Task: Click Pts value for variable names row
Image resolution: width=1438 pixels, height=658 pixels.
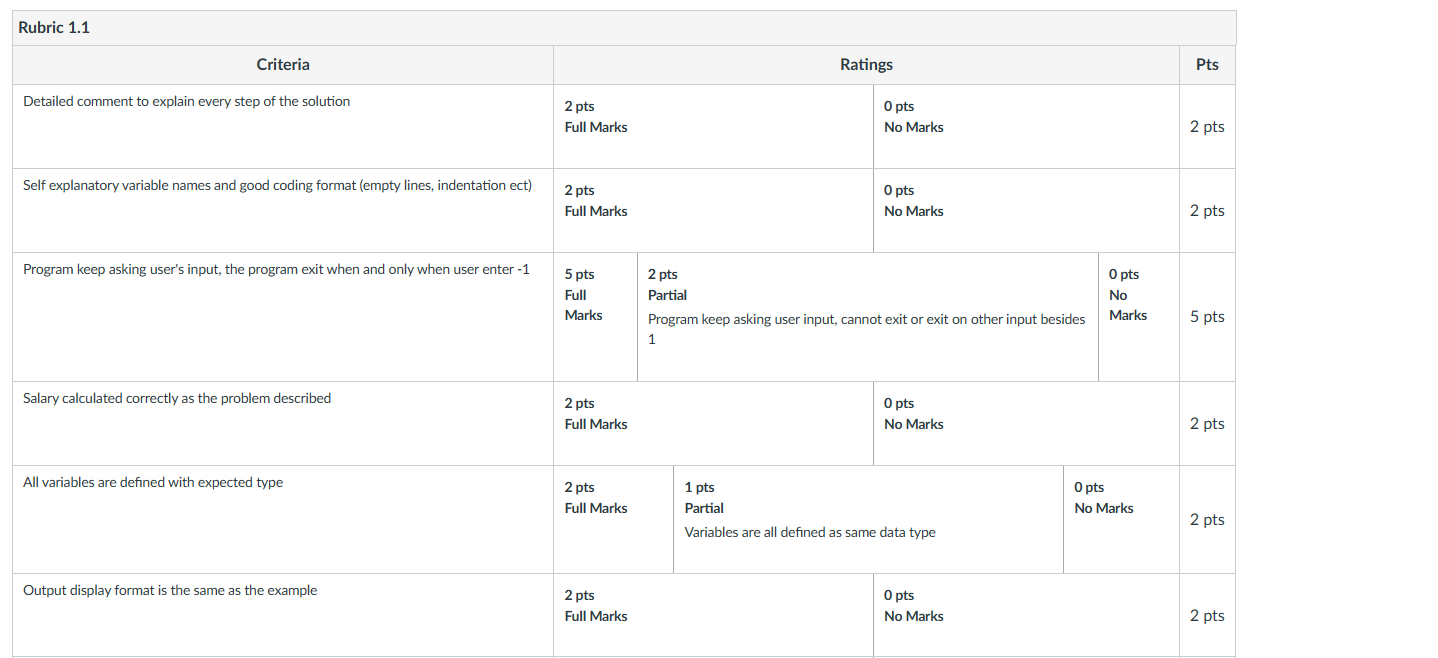Action: [1207, 211]
